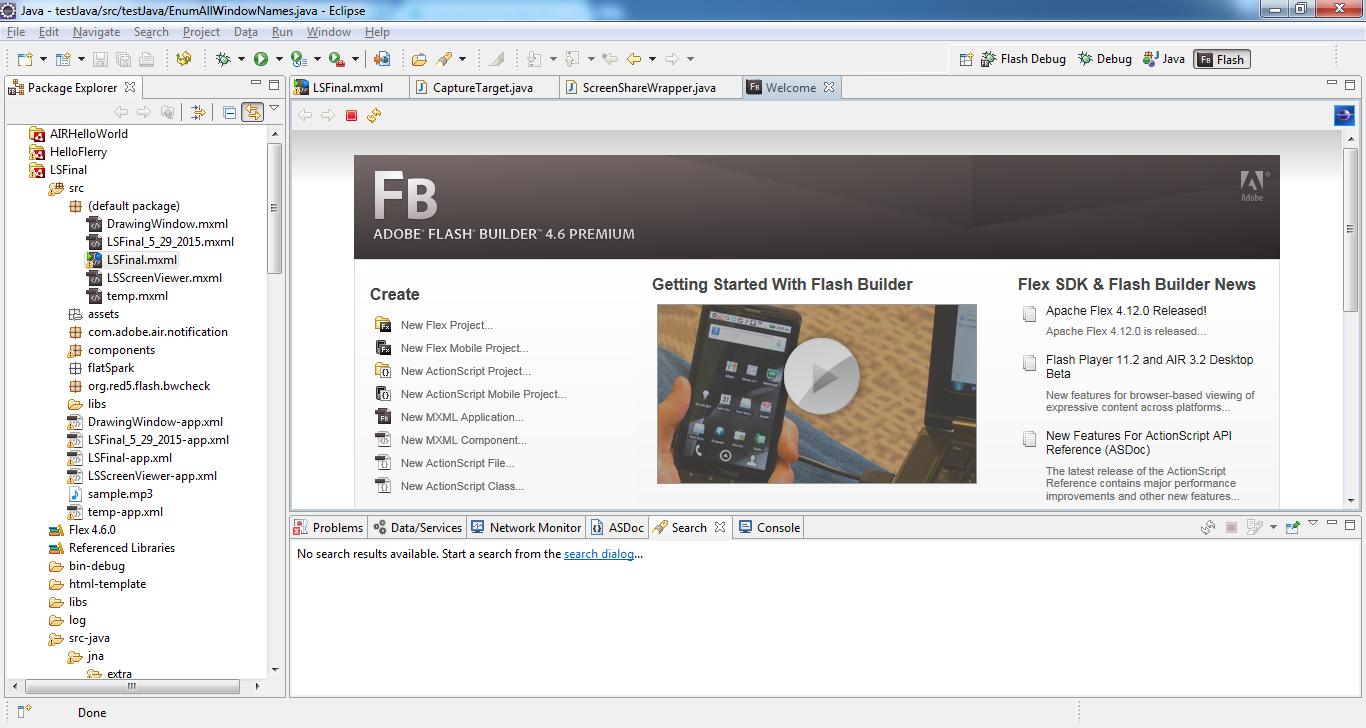Open the Debug button dropdown arrow
The image size is (1366, 728).
[x=241, y=60]
